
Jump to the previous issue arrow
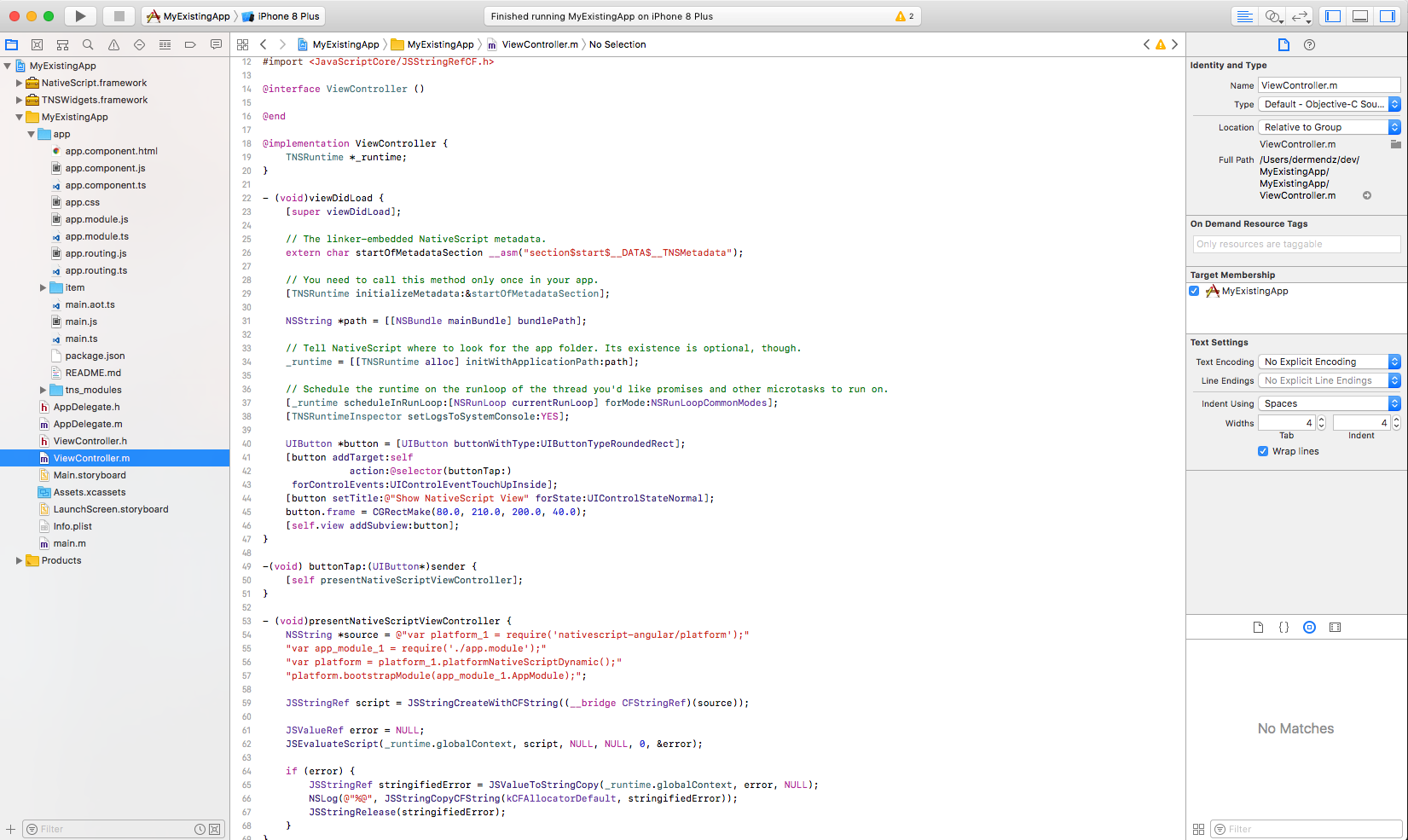pos(1146,44)
